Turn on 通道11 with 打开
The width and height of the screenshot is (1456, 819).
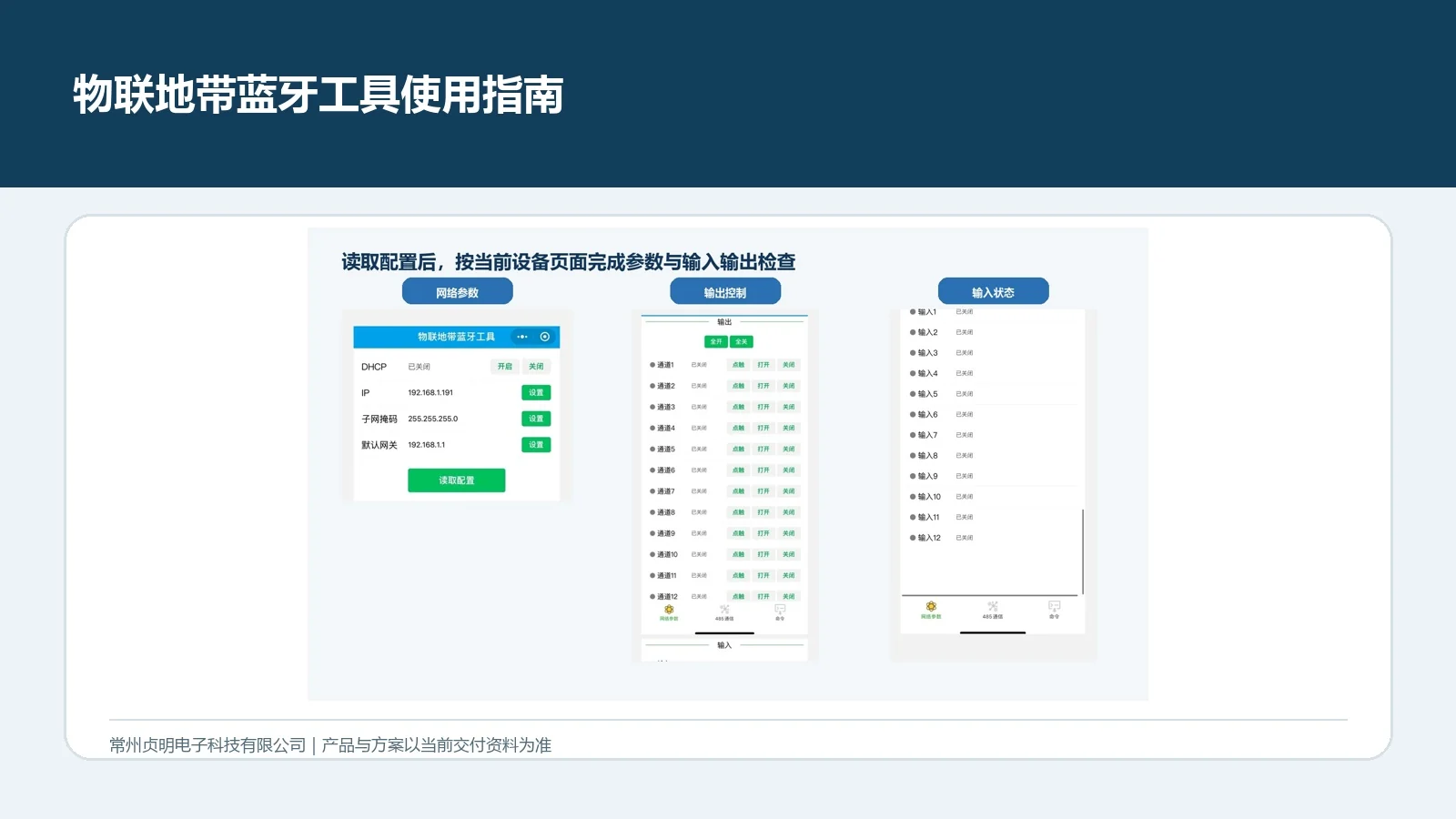tap(763, 575)
